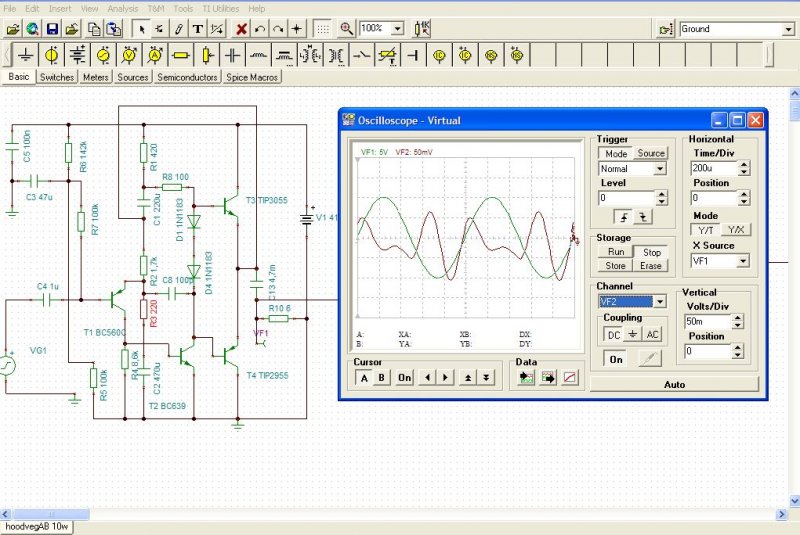Image resolution: width=800 pixels, height=535 pixels.
Task: Open the Channel VF2 dropdown
Action: (x=660, y=302)
